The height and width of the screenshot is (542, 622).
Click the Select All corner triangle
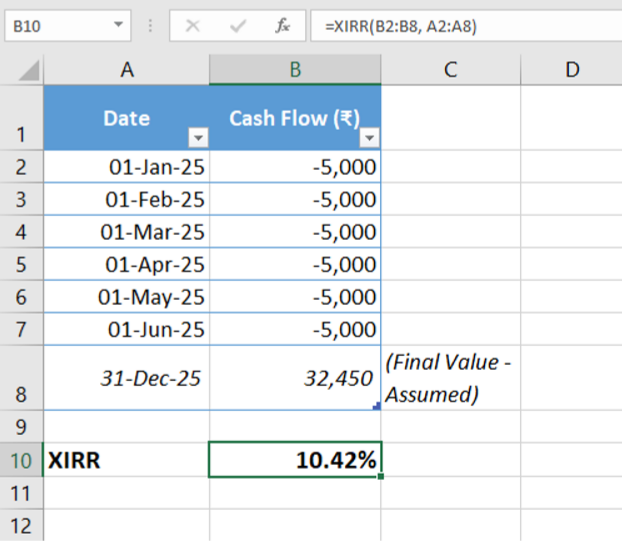point(29,70)
